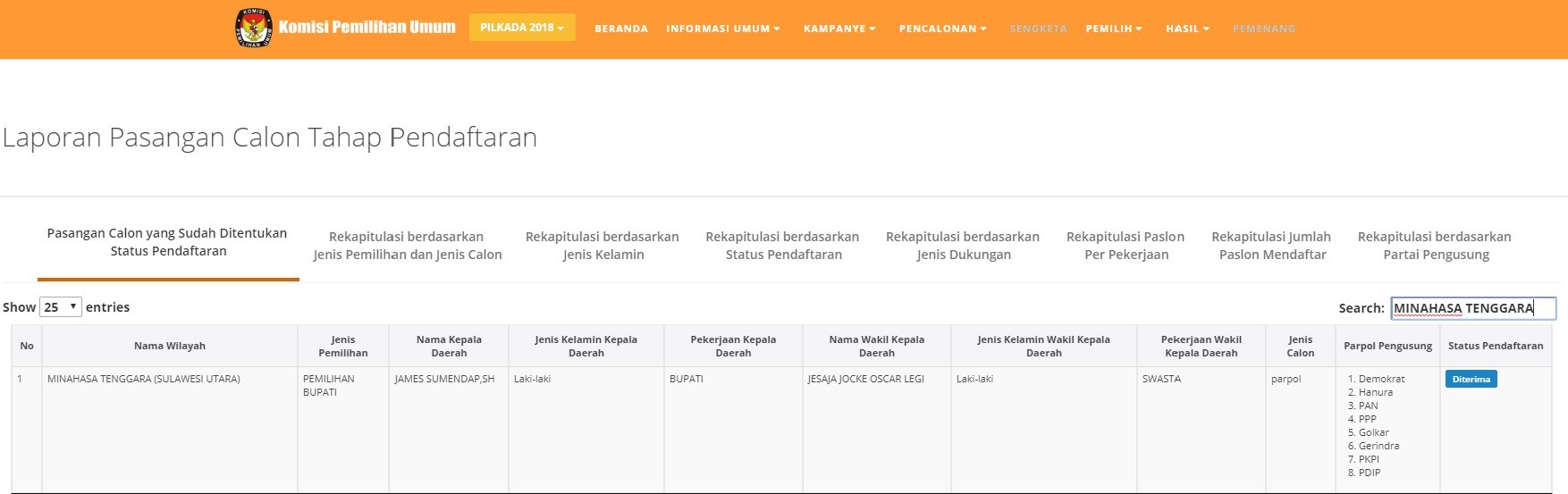Expand the PENCALONAN menu

(942, 29)
